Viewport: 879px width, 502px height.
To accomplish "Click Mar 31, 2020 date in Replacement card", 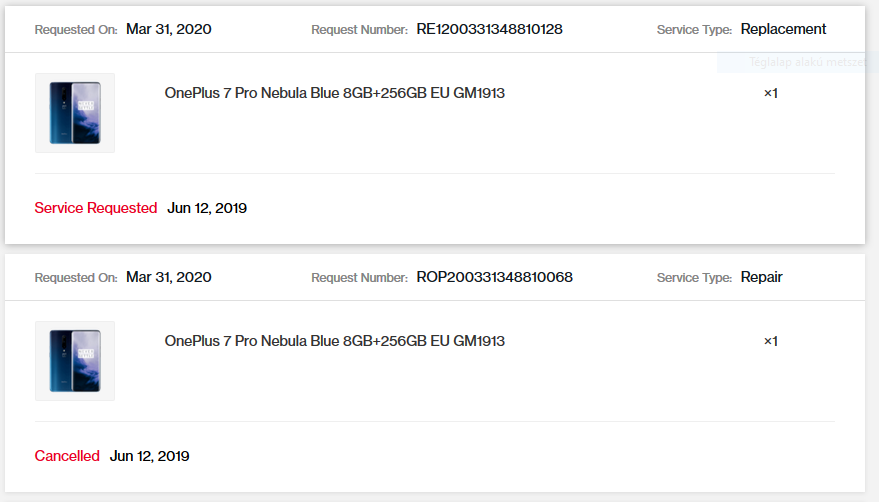I will point(169,29).
